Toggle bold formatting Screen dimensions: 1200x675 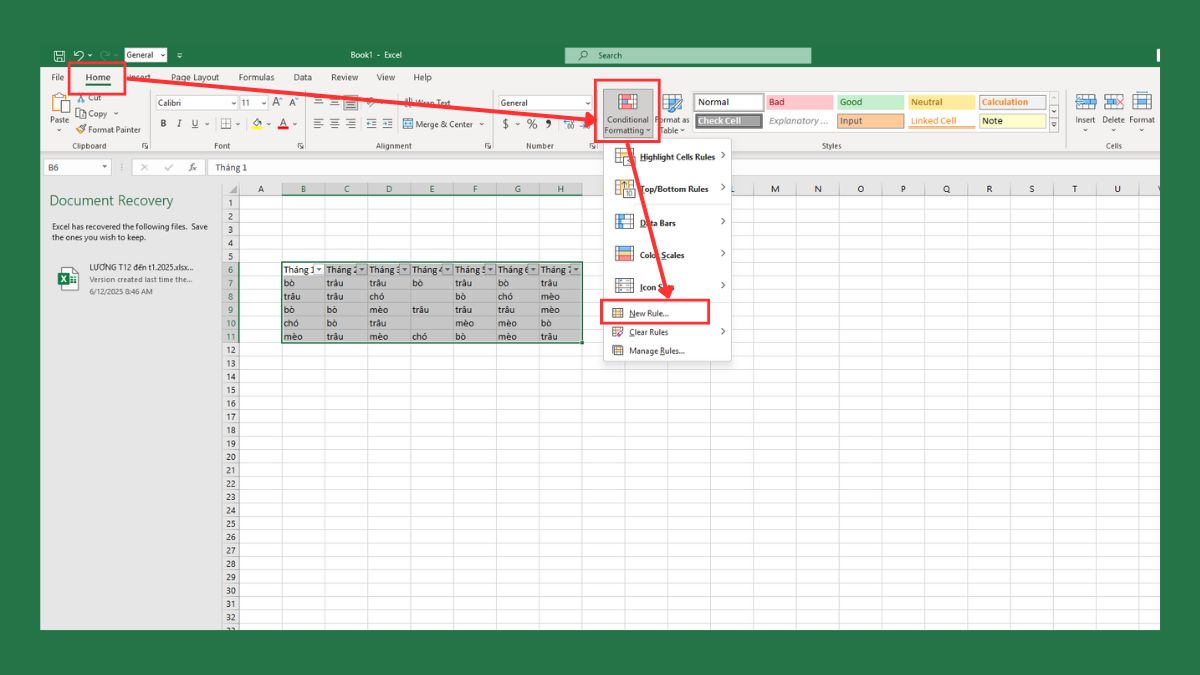(163, 123)
